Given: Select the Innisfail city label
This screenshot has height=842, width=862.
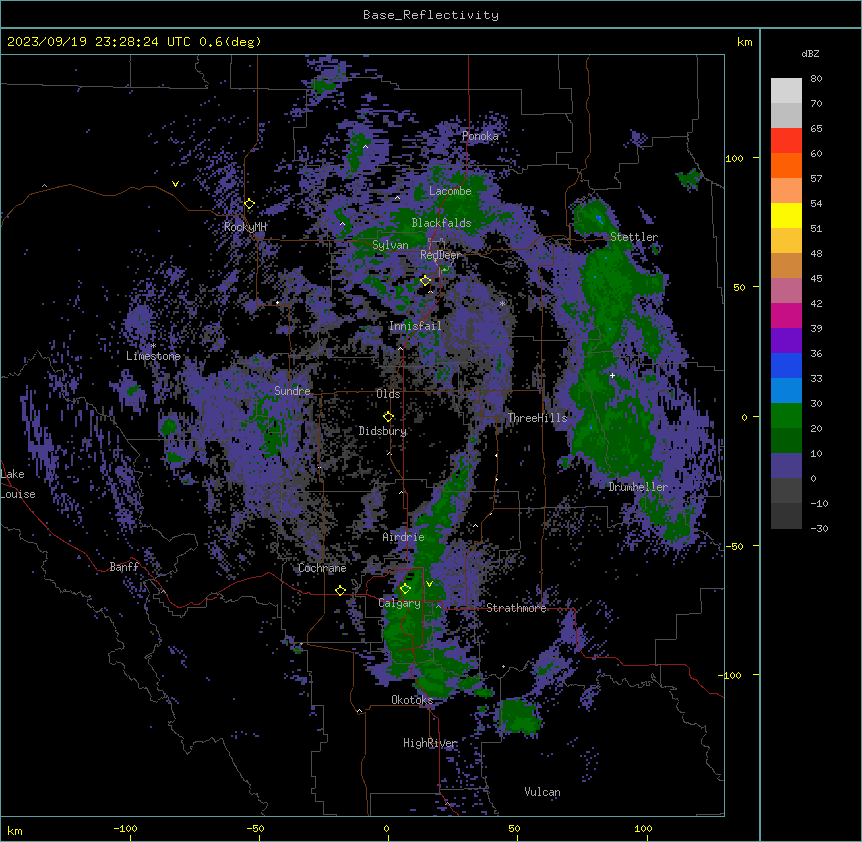Looking at the screenshot, I should pyautogui.click(x=415, y=326).
